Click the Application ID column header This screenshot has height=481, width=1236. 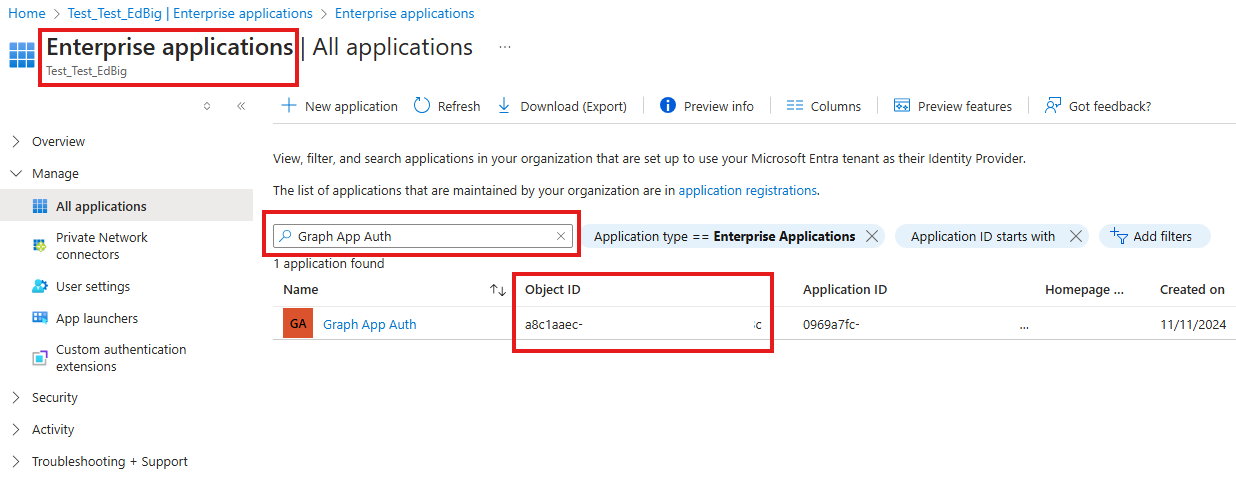[x=845, y=289]
